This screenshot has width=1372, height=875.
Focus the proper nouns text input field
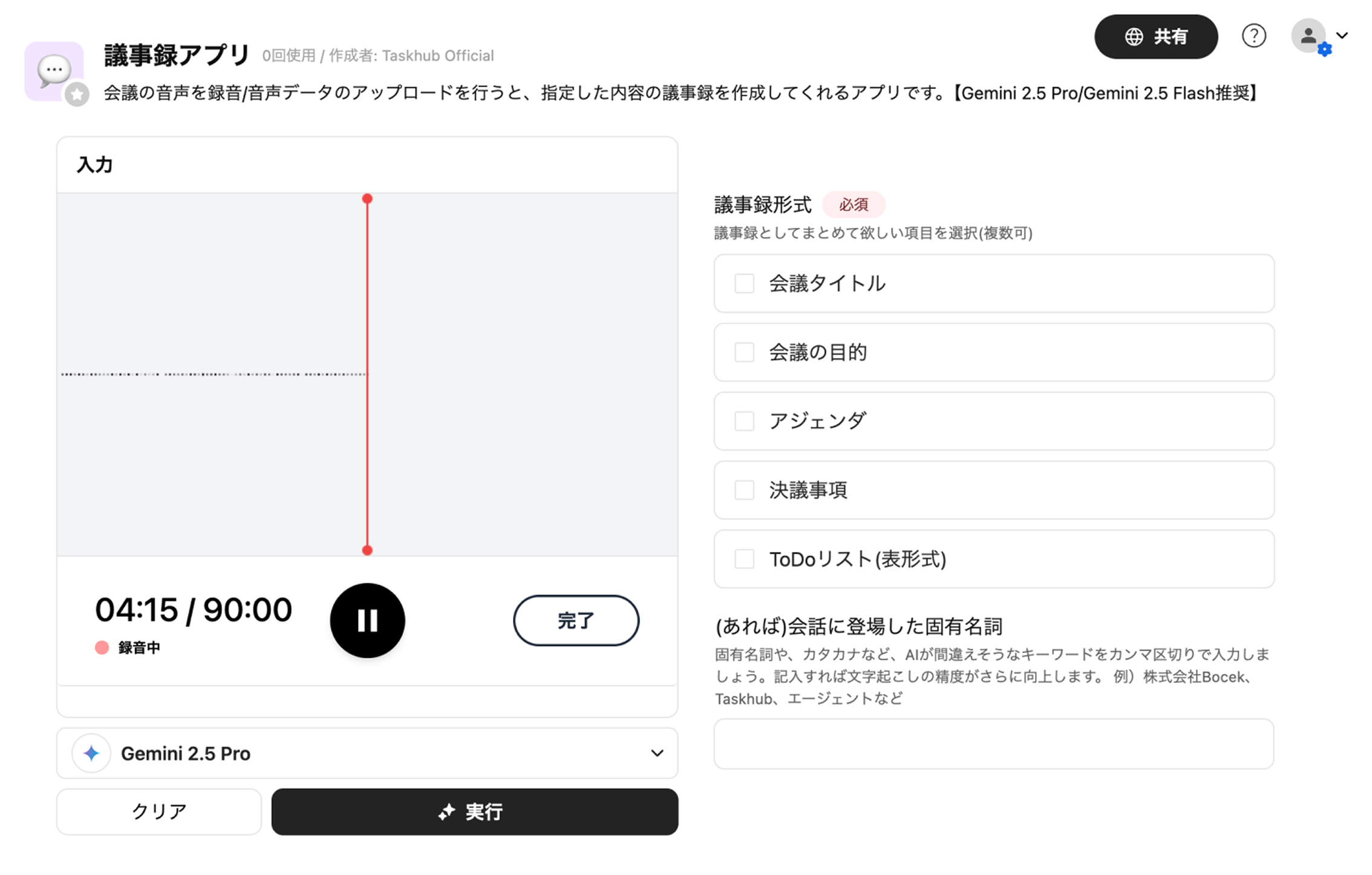coord(993,744)
